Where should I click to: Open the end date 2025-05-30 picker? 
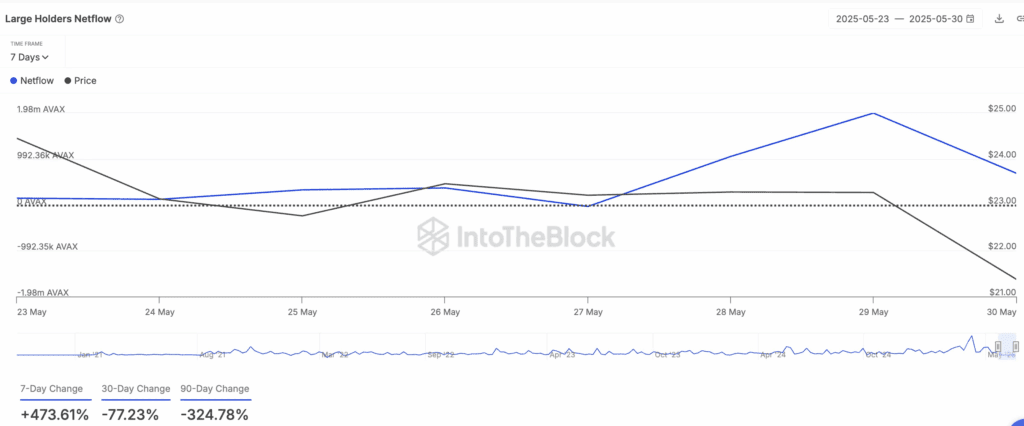tap(934, 19)
